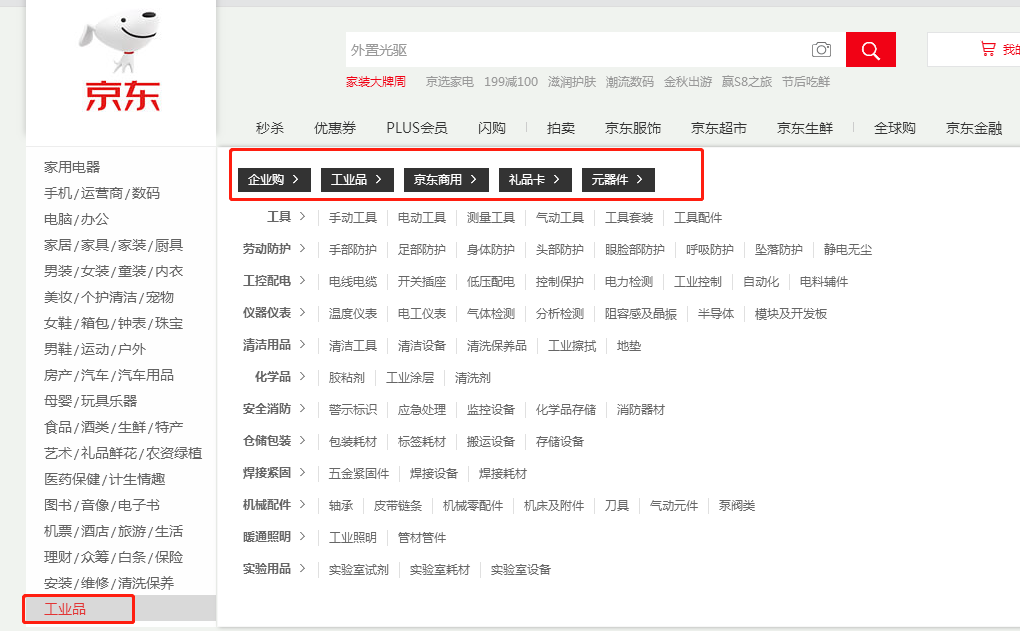Screen dimensions: 1020x631
Task: Go to the 秒杀 navigation tab
Action: click(270, 128)
